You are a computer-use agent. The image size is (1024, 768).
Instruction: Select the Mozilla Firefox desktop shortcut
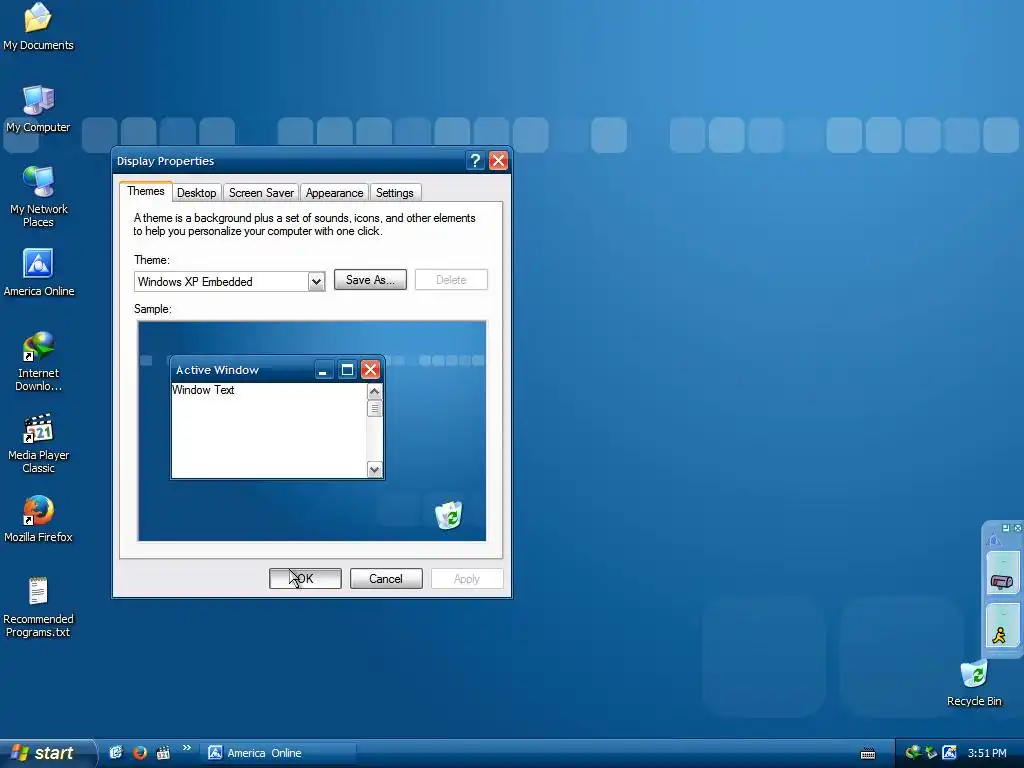38,519
